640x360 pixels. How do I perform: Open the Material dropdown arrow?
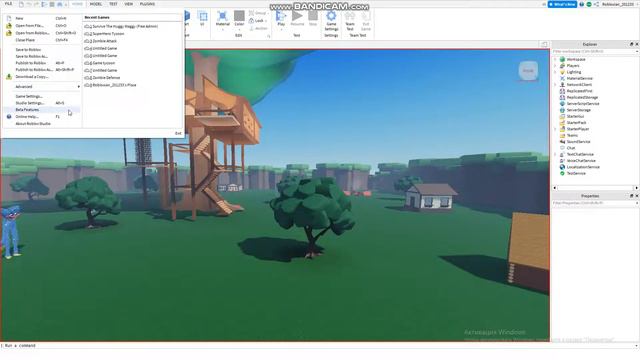click(x=222, y=29)
